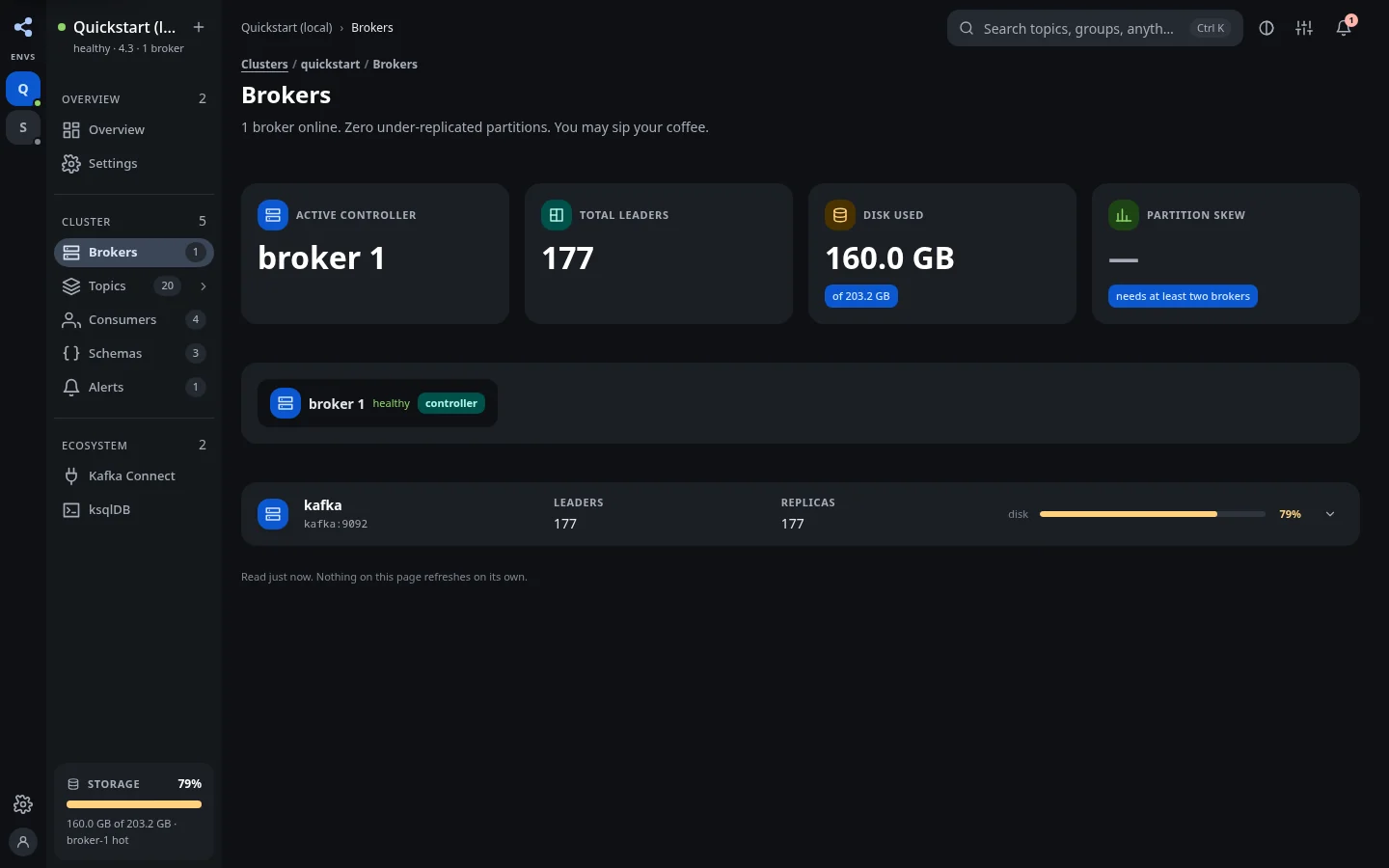Click 'needs at least two brokers' badge
This screenshot has width=1389, height=868.
(1183, 296)
